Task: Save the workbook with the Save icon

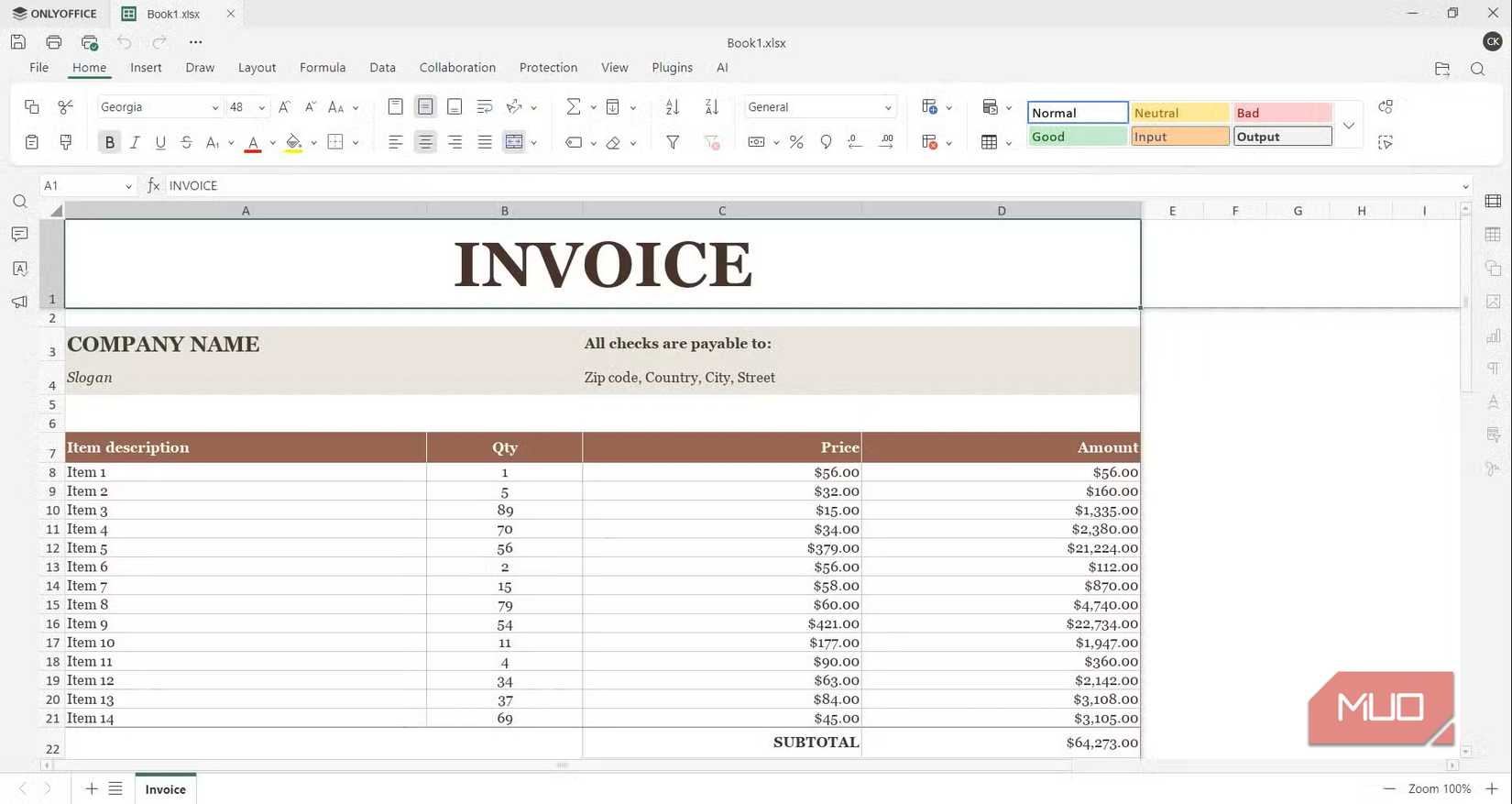Action: [x=18, y=42]
